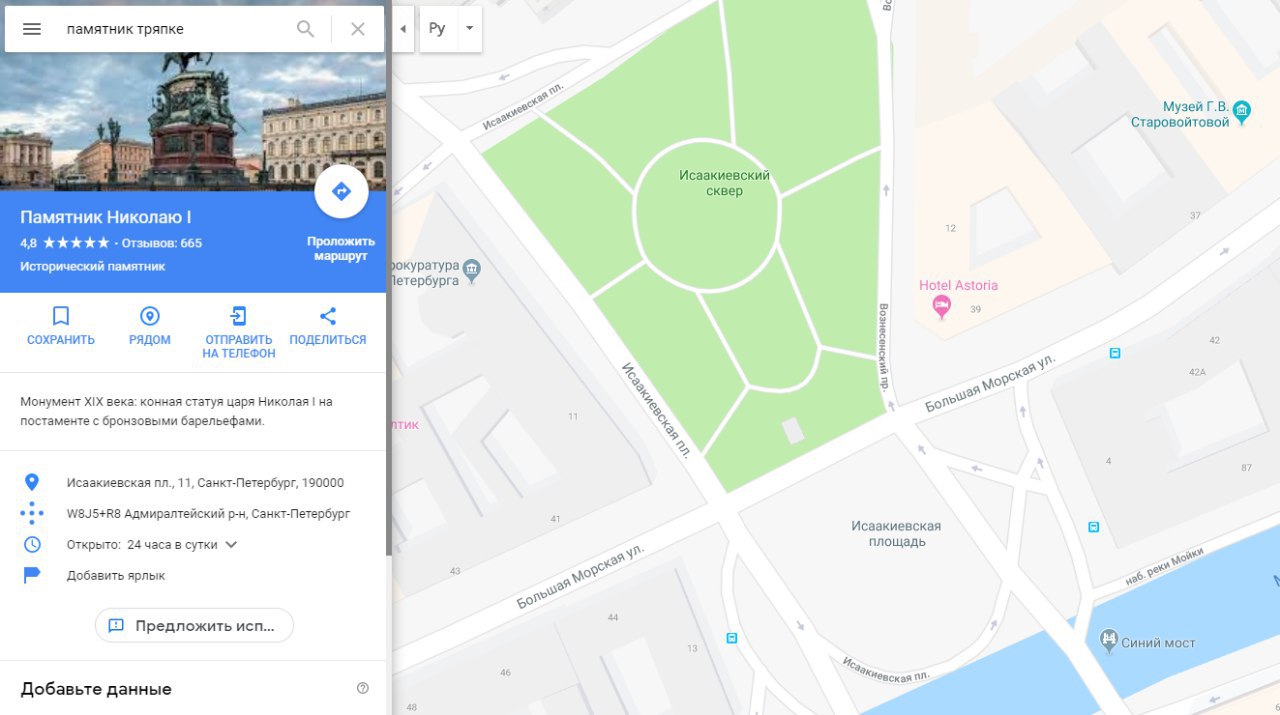Click the Отзывов: 665 reviews link
This screenshot has height=715, width=1280.
click(x=161, y=243)
